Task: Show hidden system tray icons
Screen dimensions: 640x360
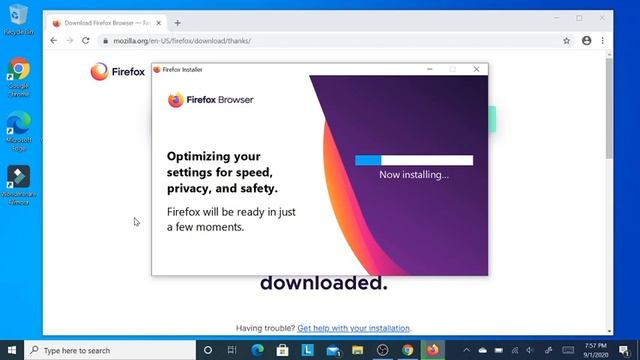Action: 467,350
